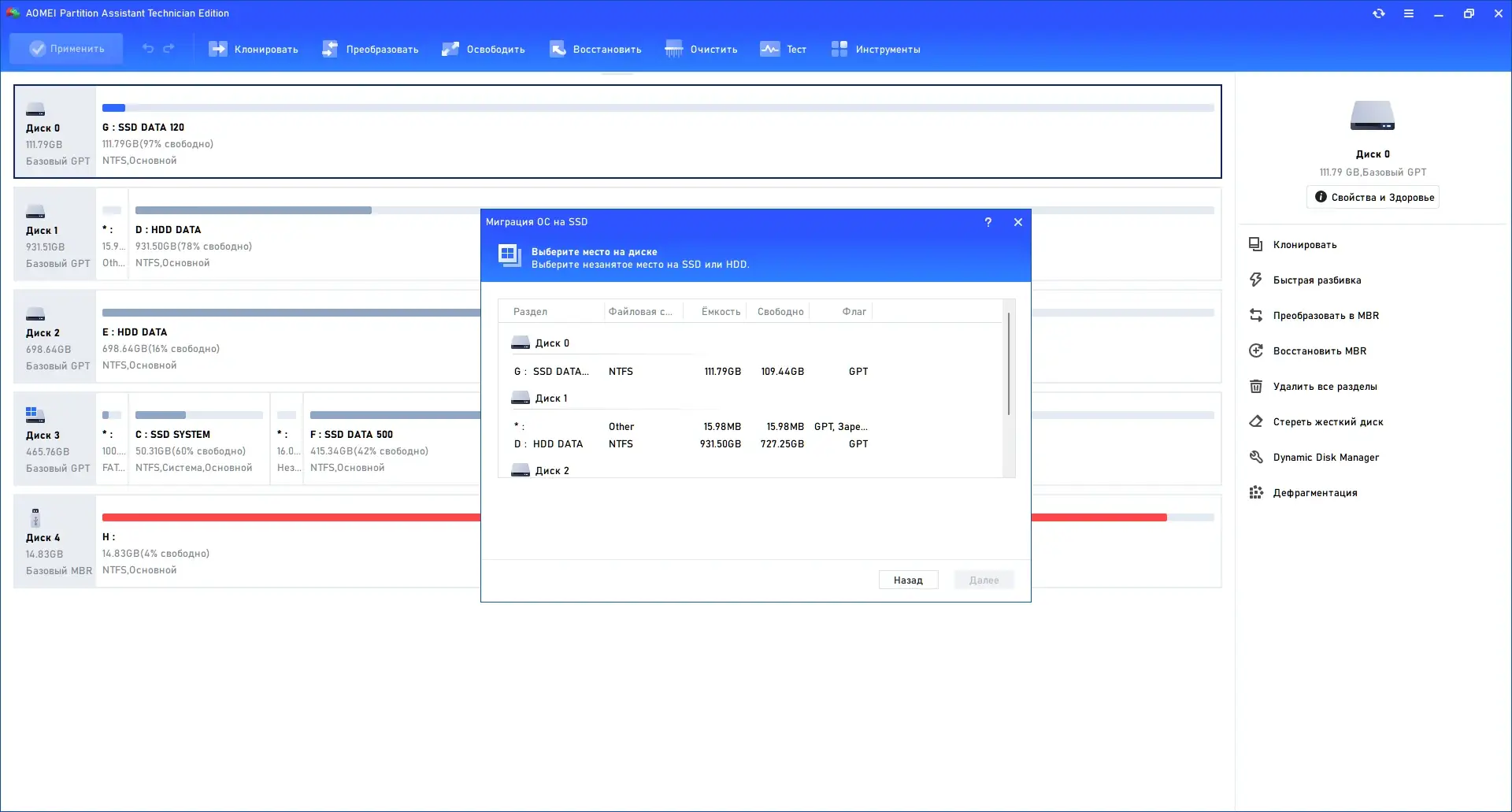1512x812 pixels.
Task: Open the Очистить toolbar menu
Action: (x=702, y=49)
